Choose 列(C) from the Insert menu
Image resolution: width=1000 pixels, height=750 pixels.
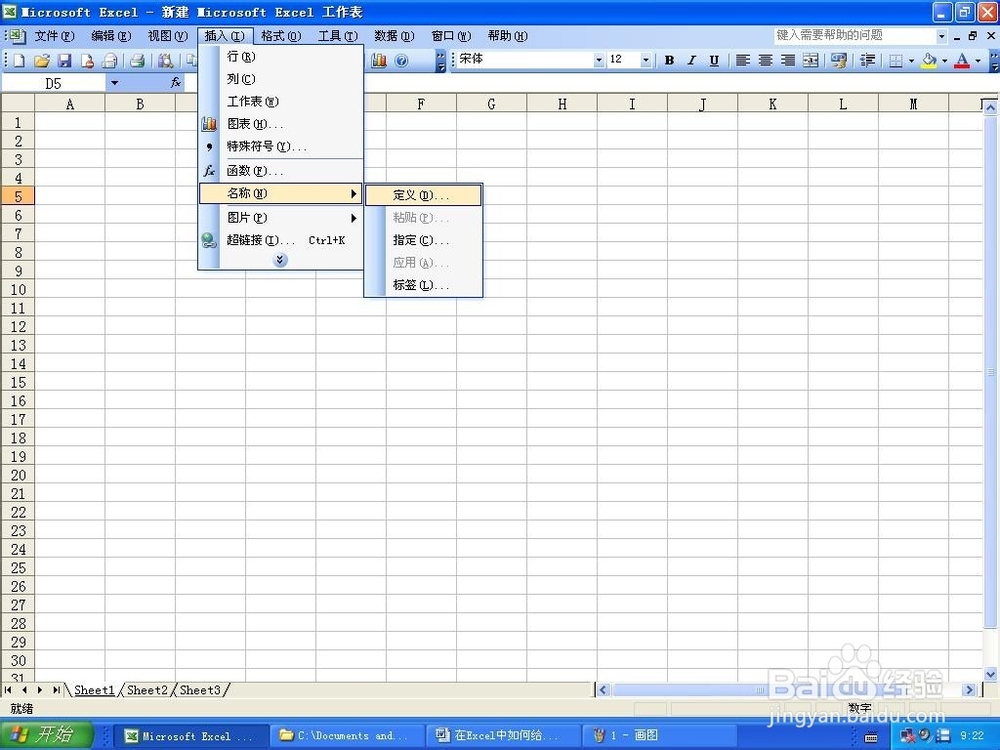point(281,79)
